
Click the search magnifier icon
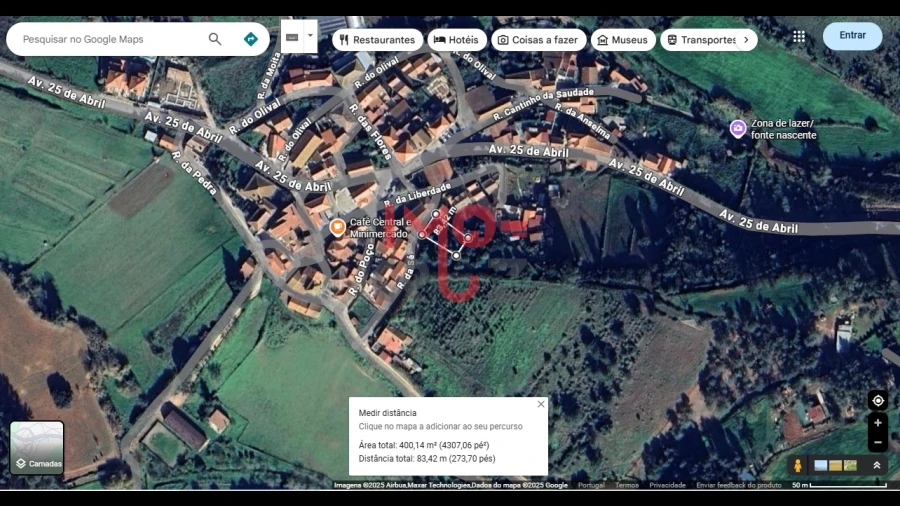point(215,39)
